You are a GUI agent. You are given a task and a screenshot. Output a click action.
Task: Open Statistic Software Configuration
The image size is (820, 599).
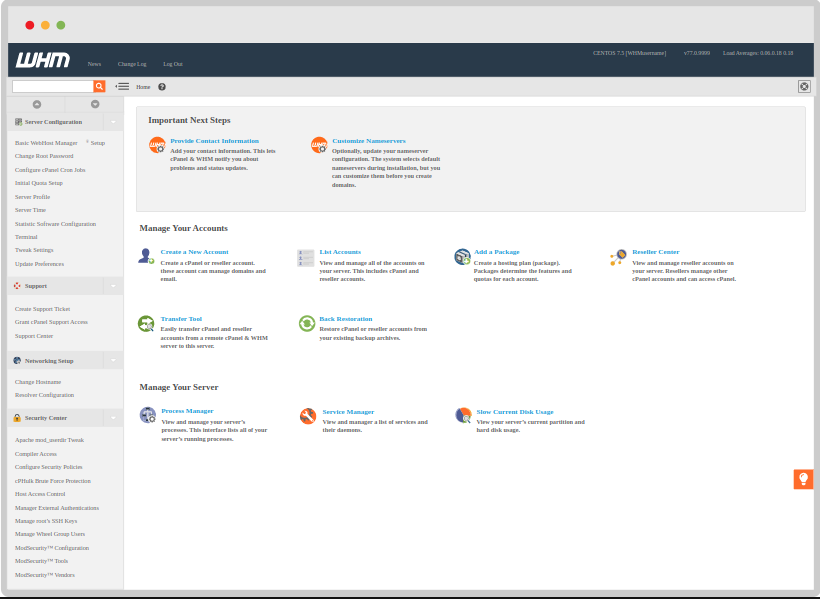click(x=55, y=224)
